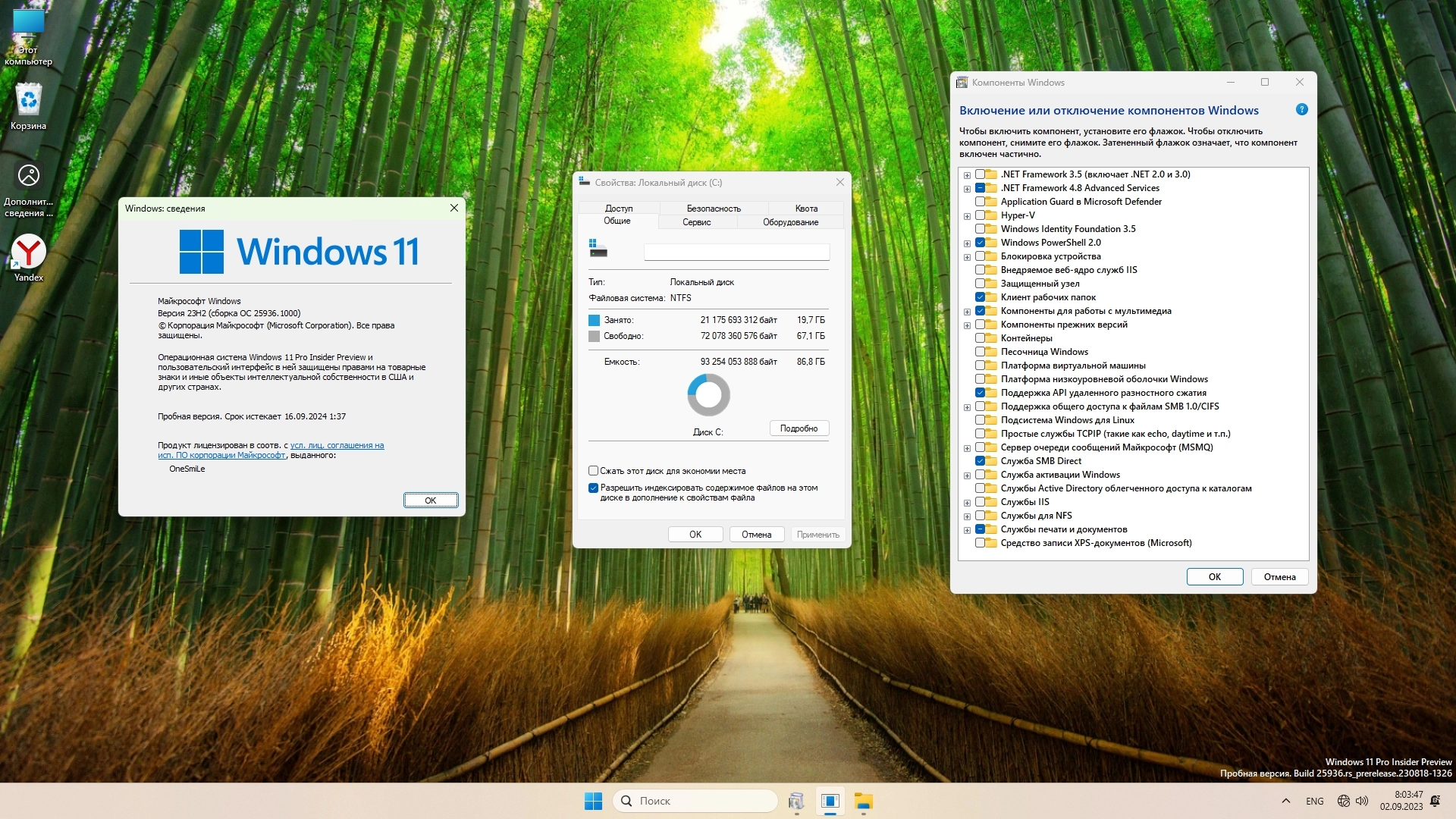Uncheck the SMB Direct service checkbox
The height and width of the screenshot is (819, 1456).
pyautogui.click(x=980, y=461)
